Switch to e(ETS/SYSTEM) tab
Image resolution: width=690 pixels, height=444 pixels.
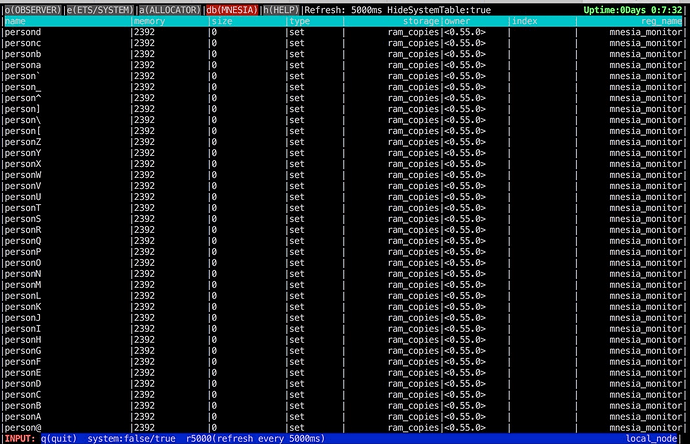coord(100,10)
